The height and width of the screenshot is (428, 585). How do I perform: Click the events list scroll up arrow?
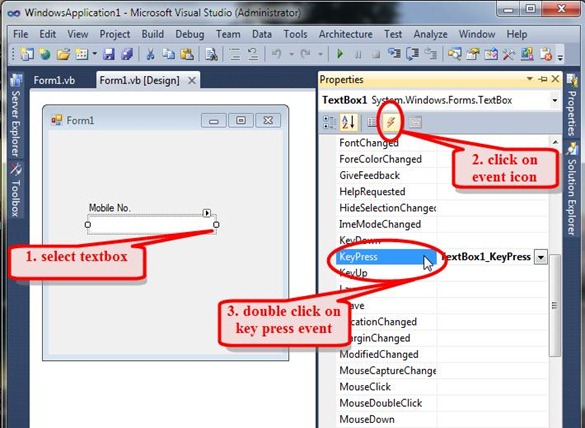click(x=555, y=142)
